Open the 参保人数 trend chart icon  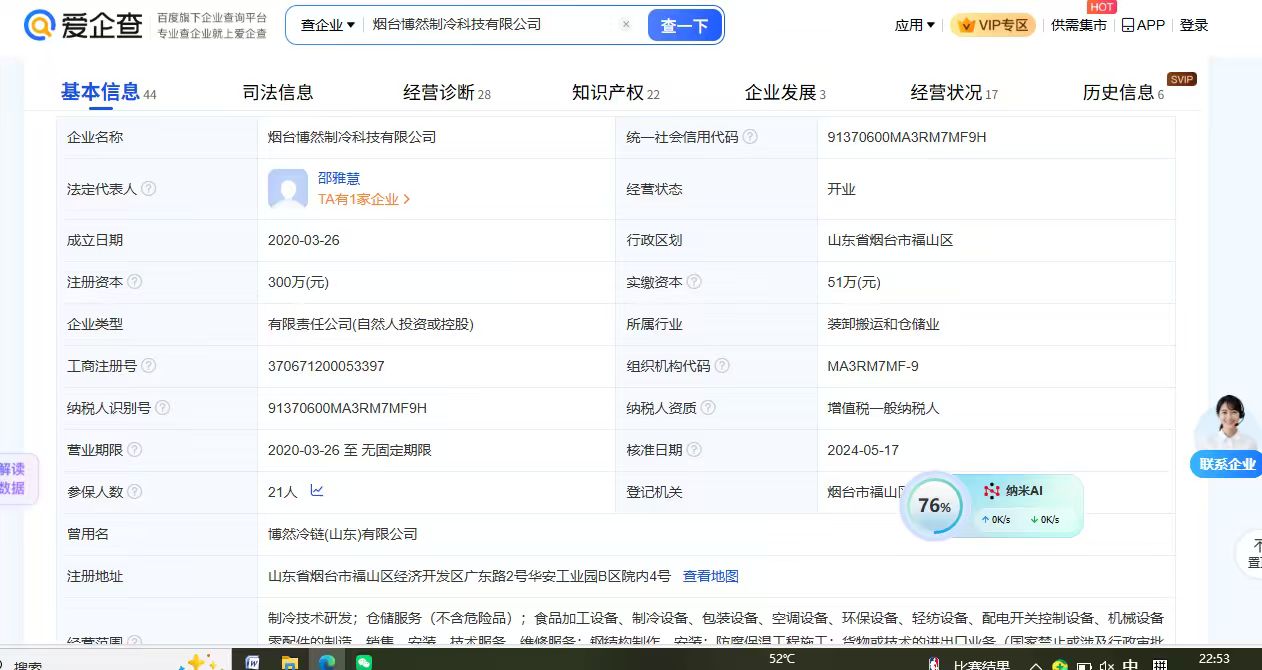317,491
